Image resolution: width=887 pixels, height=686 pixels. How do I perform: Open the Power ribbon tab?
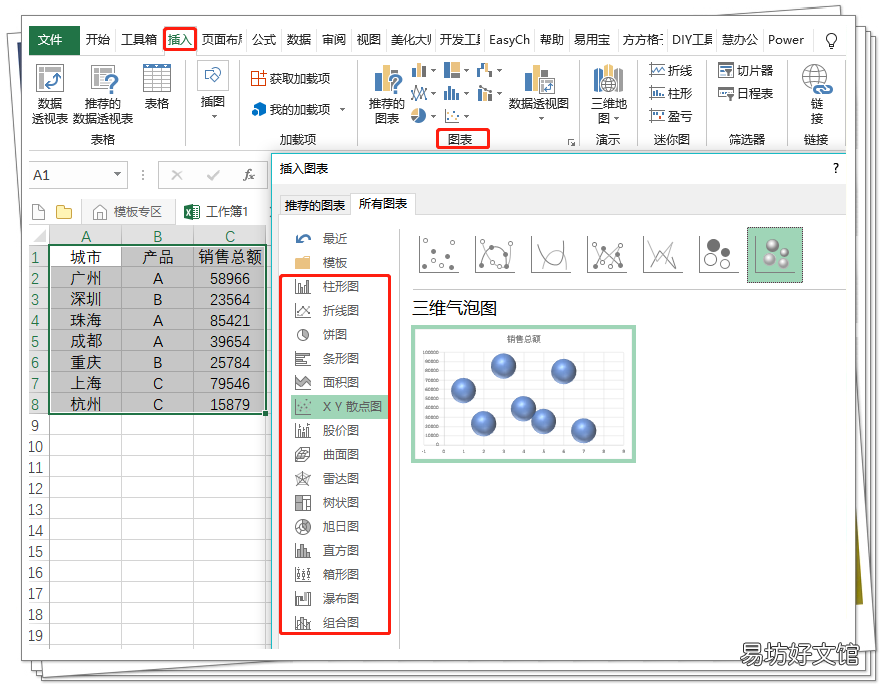[786, 40]
